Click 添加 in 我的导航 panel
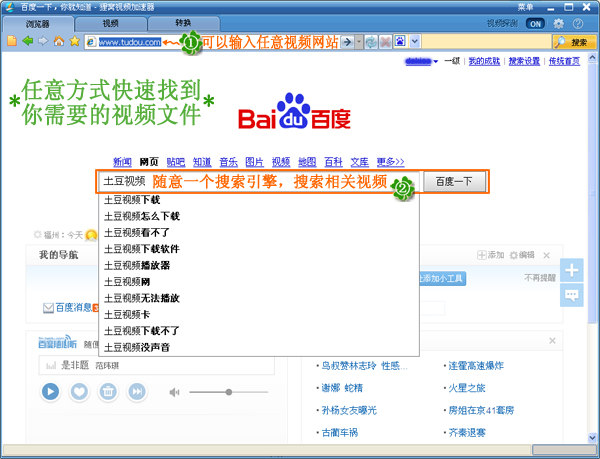The height and width of the screenshot is (459, 600). (491, 255)
